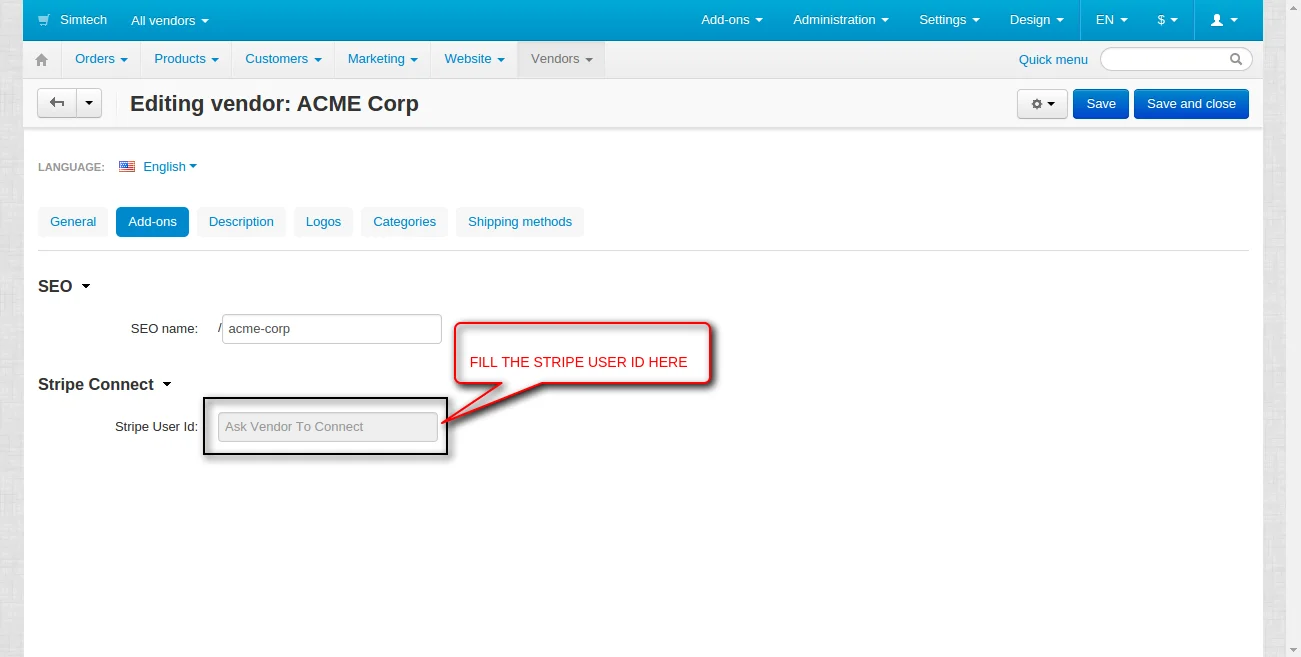Expand the All vendors dropdown
1301x657 pixels.
click(x=170, y=20)
